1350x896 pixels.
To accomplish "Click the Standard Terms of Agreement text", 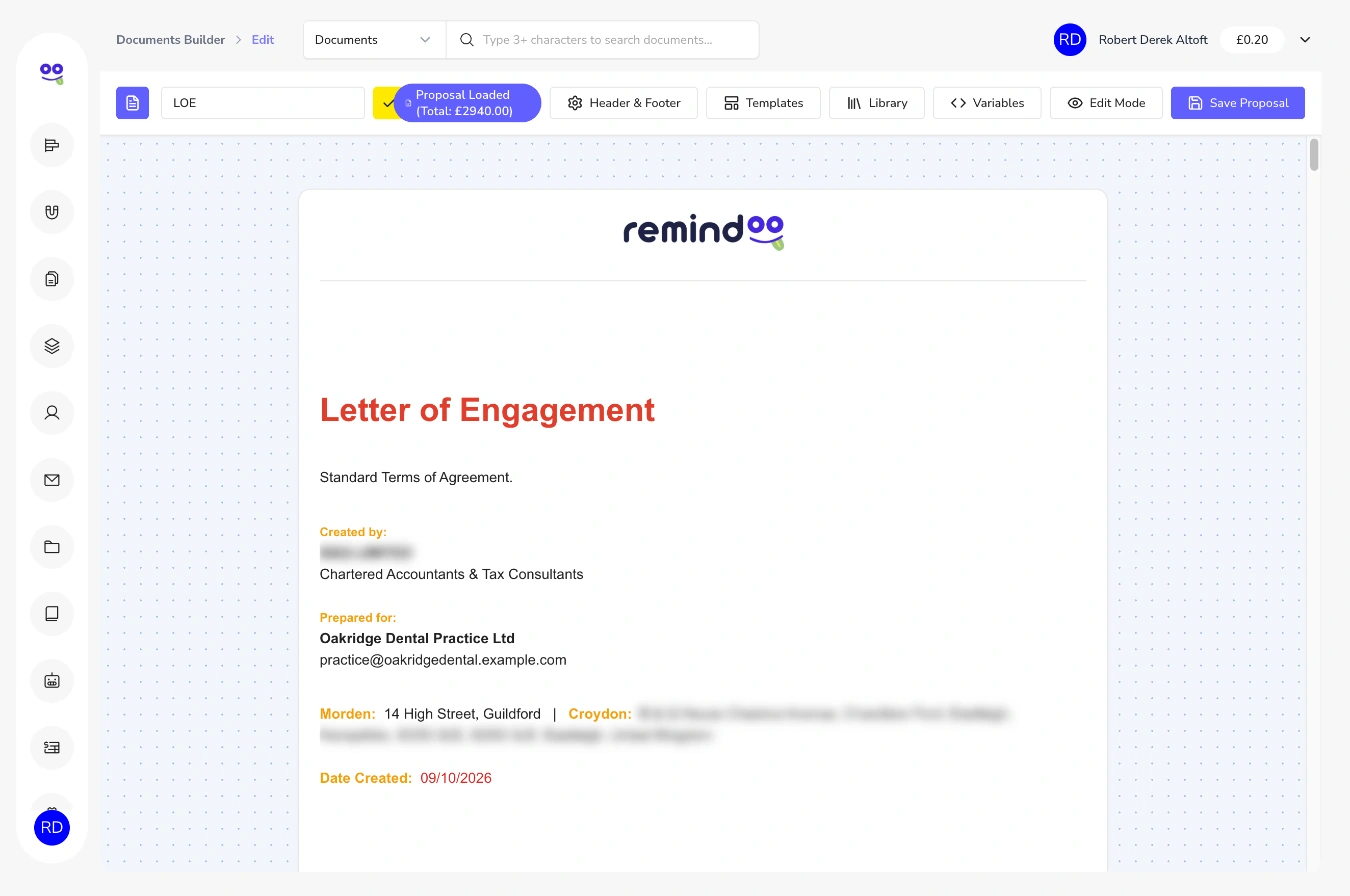I will [416, 477].
